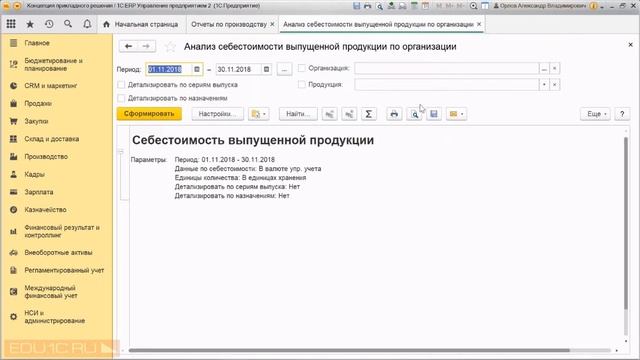Open the calculator icon in the title bar
The image size is (640, 360).
tap(414, 6)
